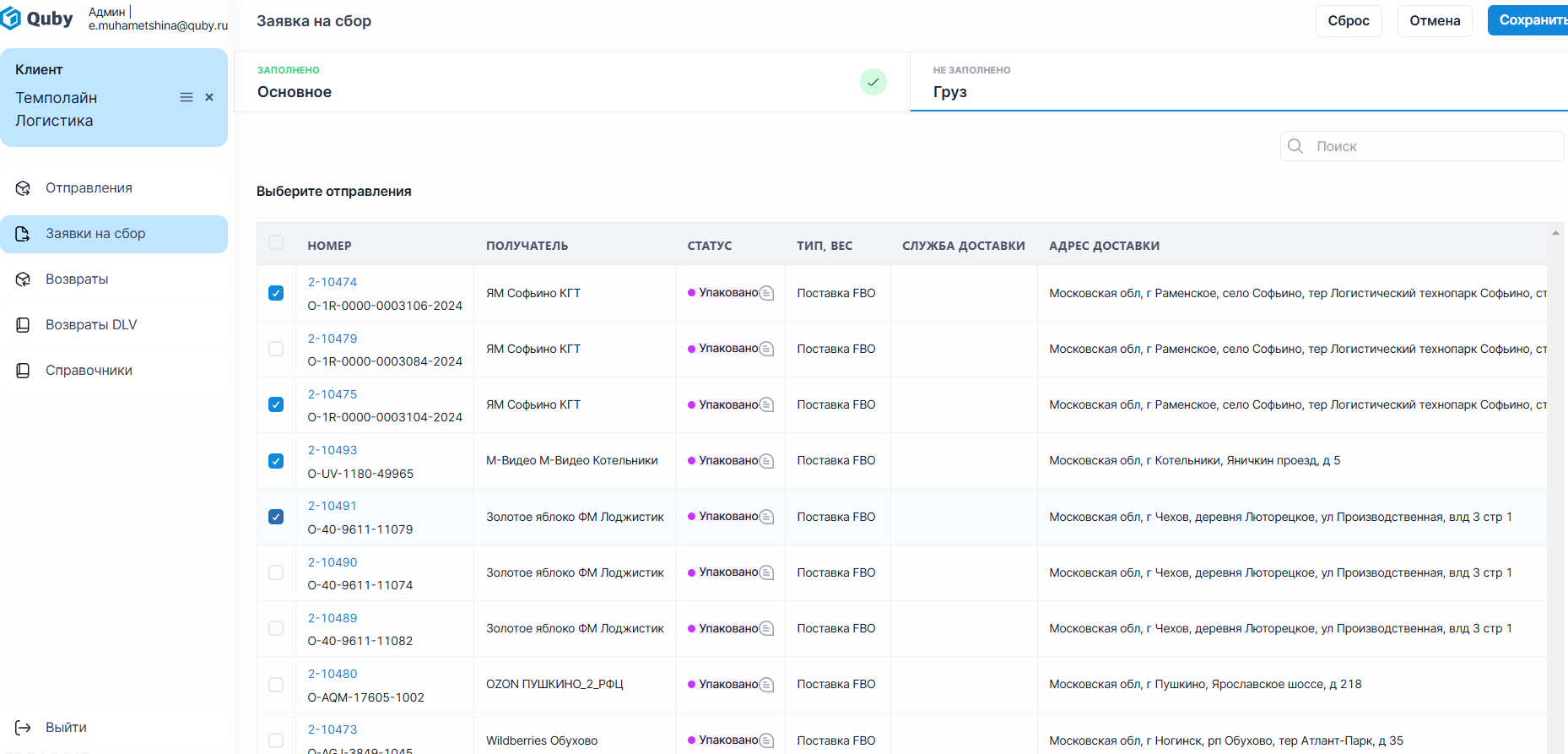Click the Заявки на сбор document icon
Image resolution: width=1568 pixels, height=754 pixels.
point(24,234)
